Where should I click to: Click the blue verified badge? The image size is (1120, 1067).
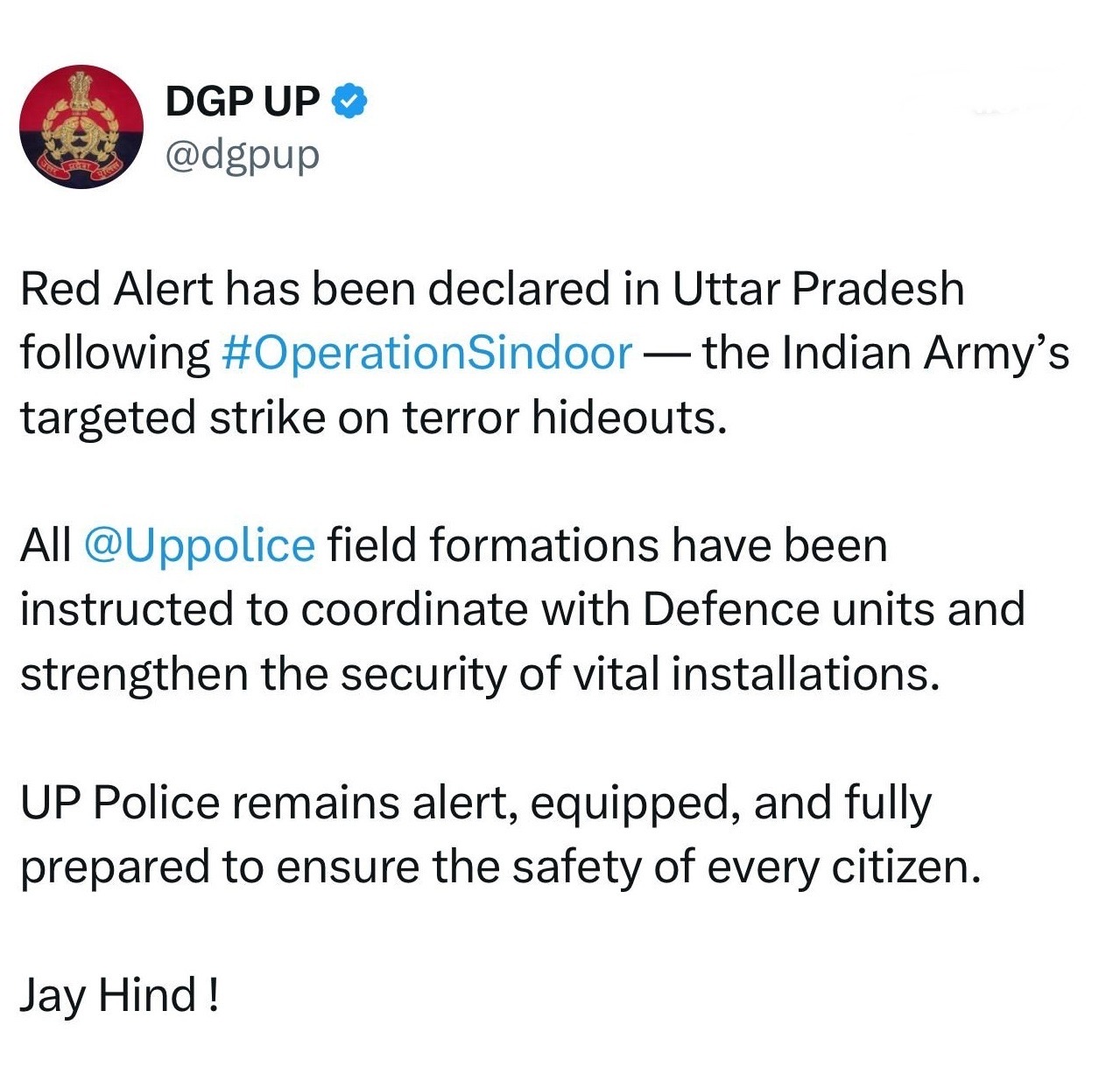[x=349, y=102]
